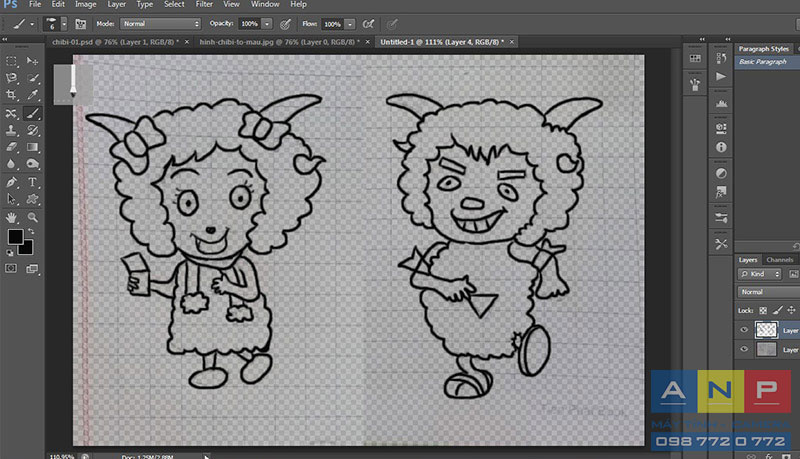800x459 pixels.
Task: Select the Eraser tool
Action: tap(11, 147)
